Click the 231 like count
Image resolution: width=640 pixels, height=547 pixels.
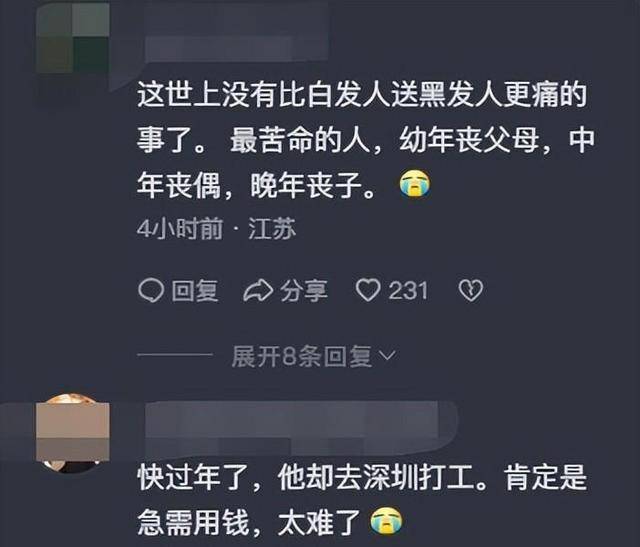point(407,291)
